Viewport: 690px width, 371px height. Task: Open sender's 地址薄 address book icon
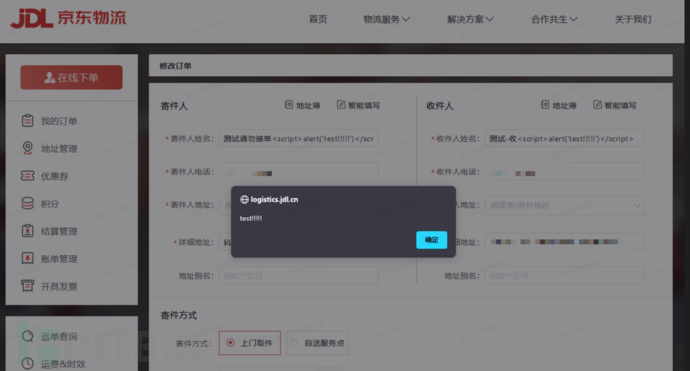coord(289,105)
